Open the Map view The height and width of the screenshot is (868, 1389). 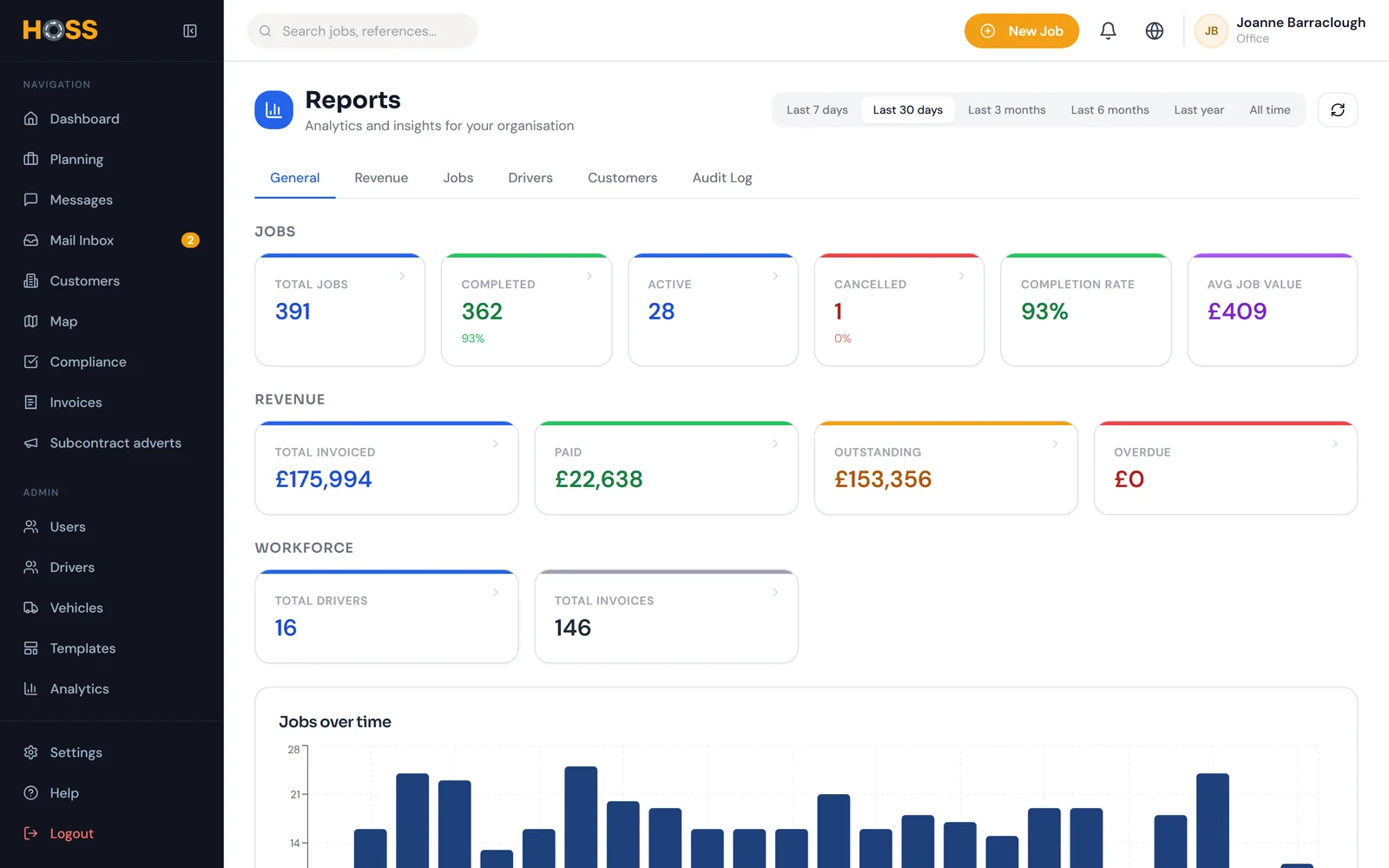pyautogui.click(x=112, y=321)
